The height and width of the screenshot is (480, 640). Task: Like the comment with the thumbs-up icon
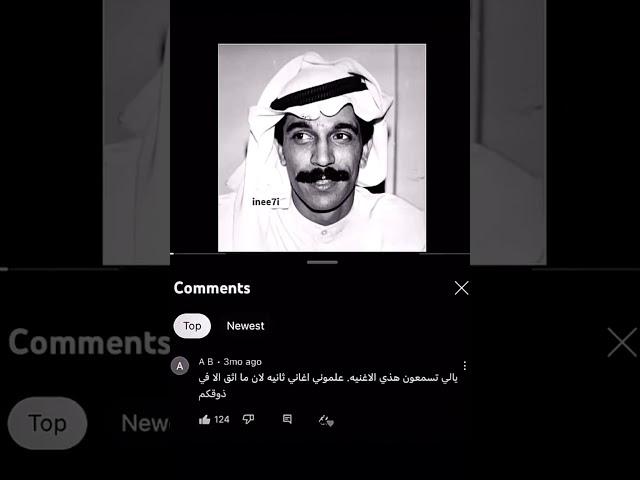[x=204, y=420]
